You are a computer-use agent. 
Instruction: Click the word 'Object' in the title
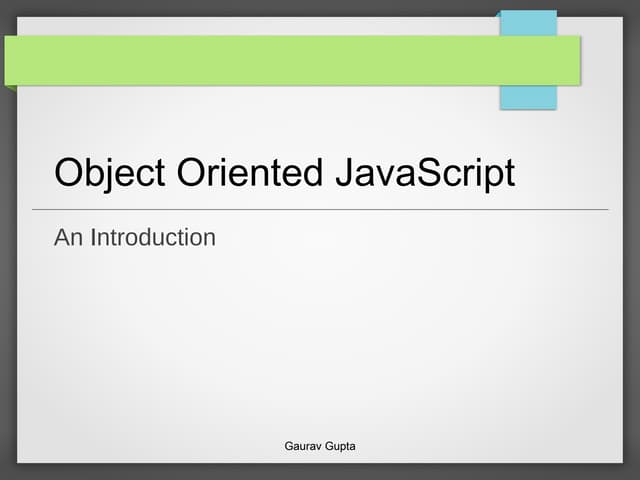point(110,173)
